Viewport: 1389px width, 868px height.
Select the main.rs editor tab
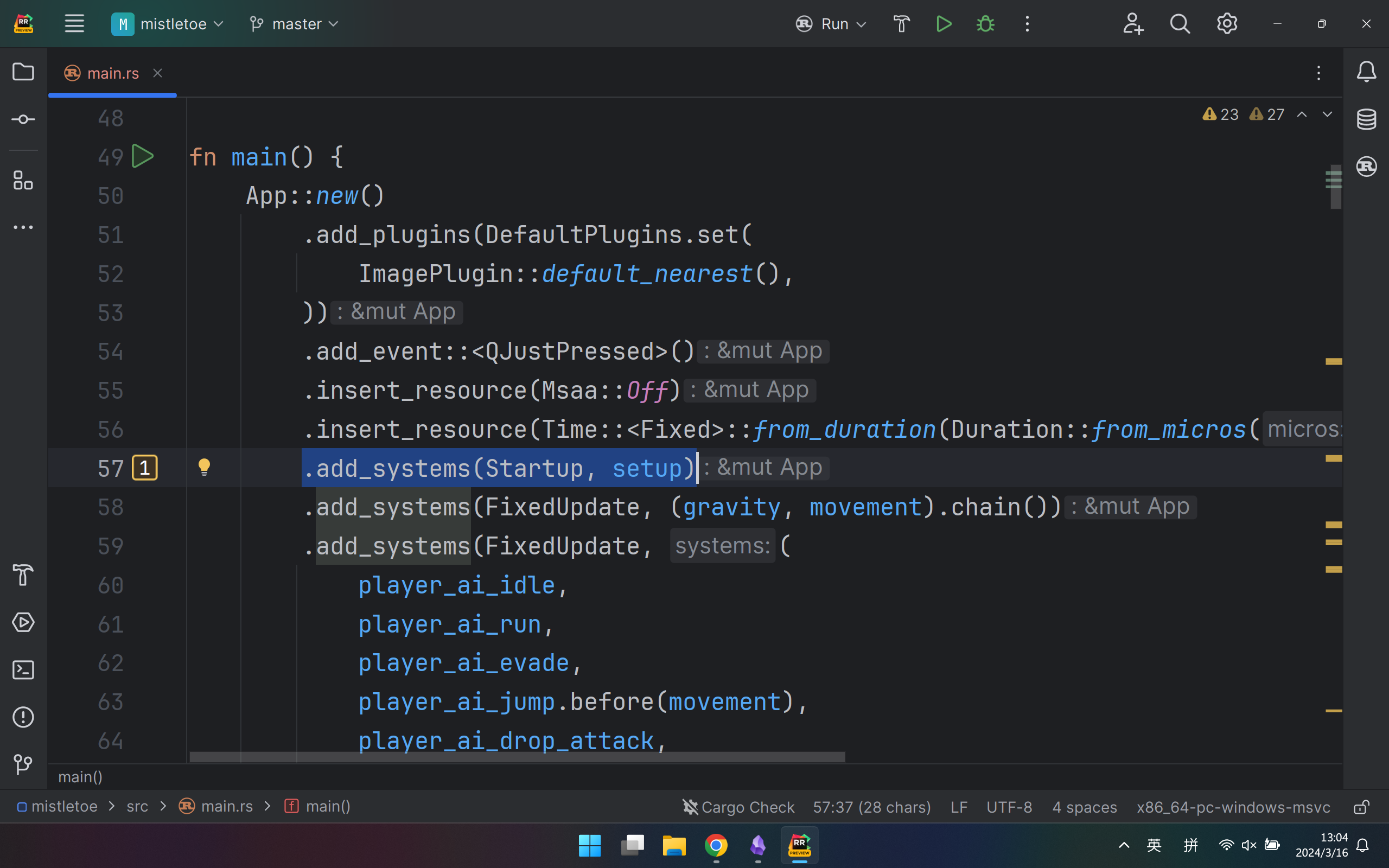point(112,73)
